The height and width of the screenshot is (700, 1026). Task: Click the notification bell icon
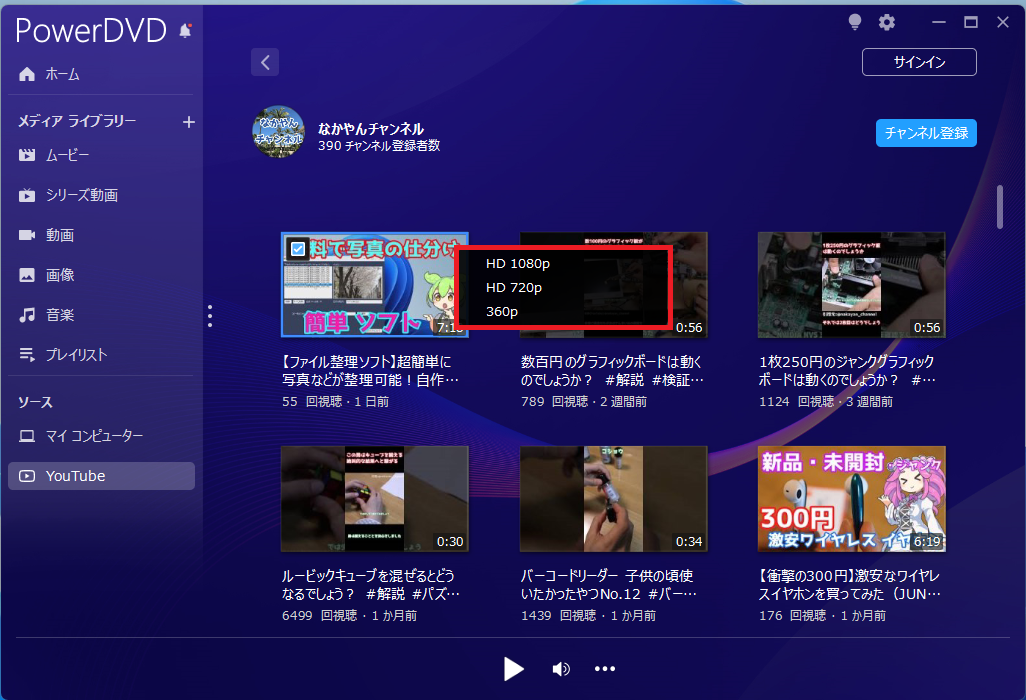point(185,30)
